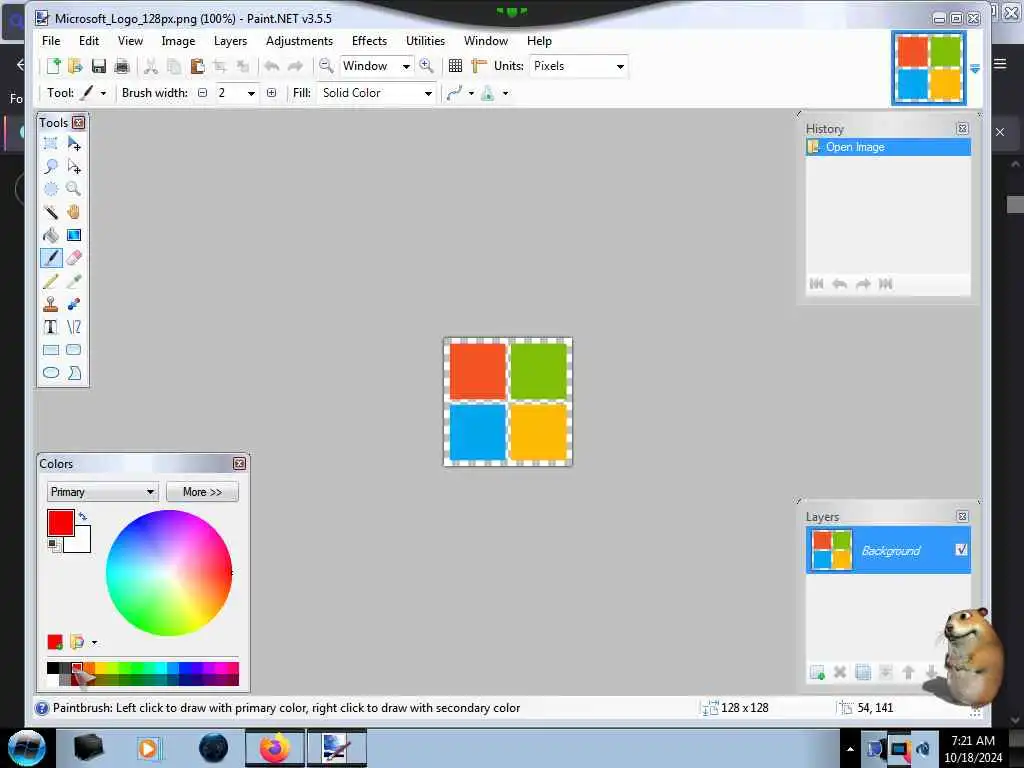Screen dimensions: 1024x768
Task: Swap primary and secondary colors
Action: pyautogui.click(x=82, y=516)
